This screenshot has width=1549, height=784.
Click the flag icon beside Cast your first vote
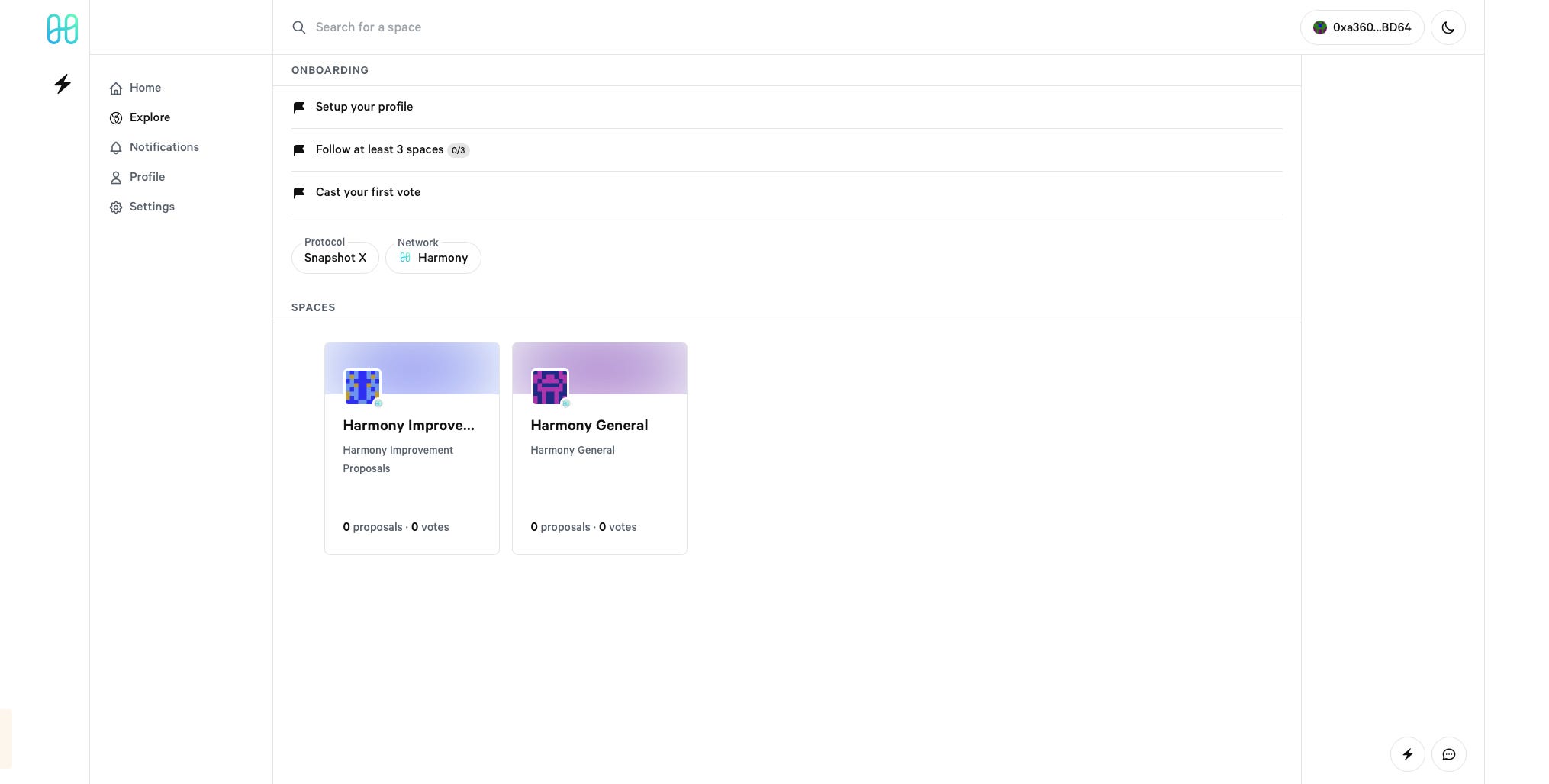pos(299,193)
